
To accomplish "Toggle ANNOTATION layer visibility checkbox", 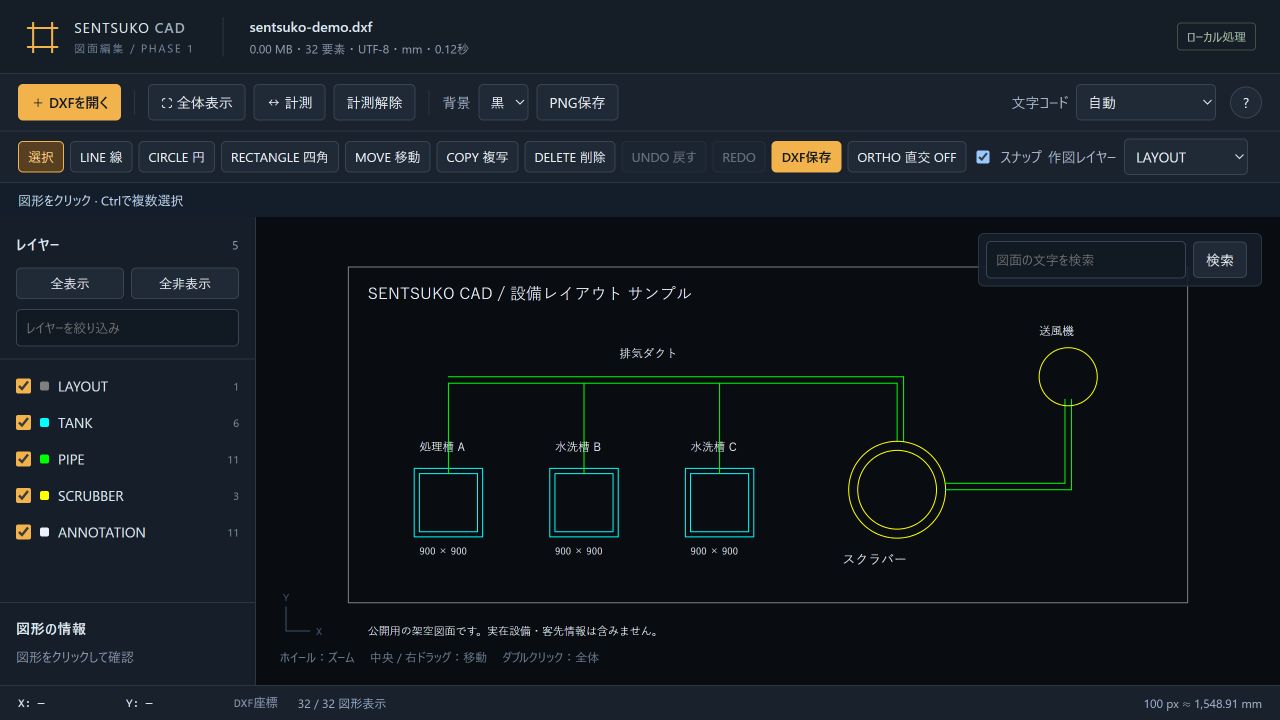I will (23, 532).
